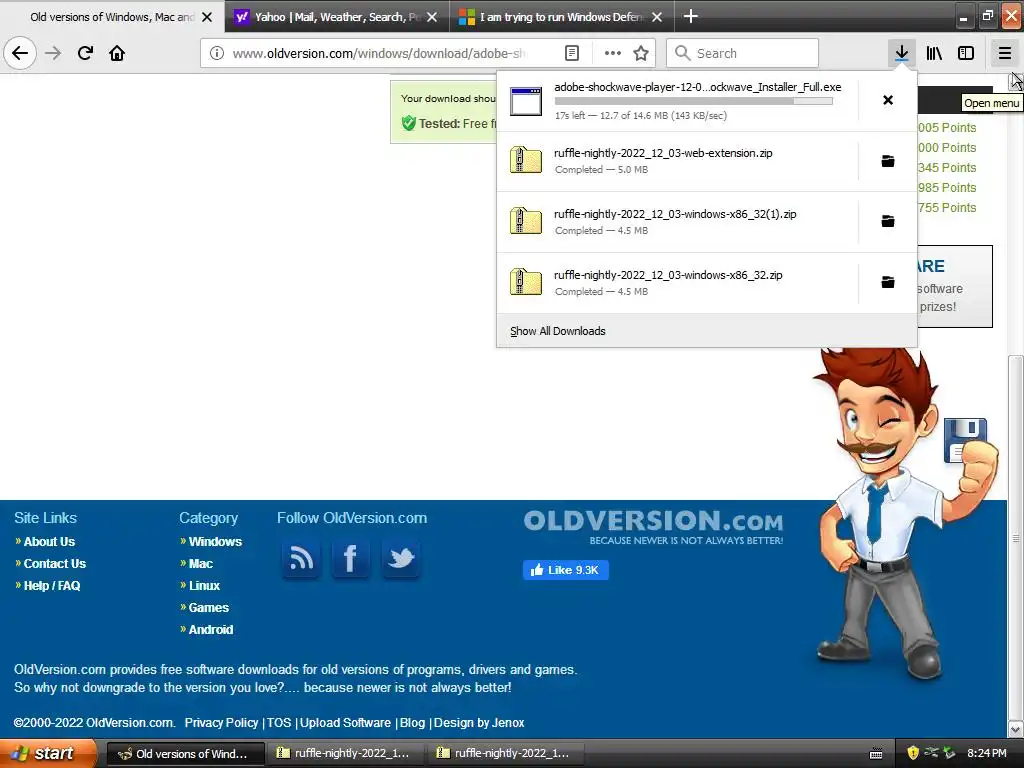This screenshot has width=1024, height=768.
Task: Close the Old versions of Windows tab
Action: click(207, 17)
